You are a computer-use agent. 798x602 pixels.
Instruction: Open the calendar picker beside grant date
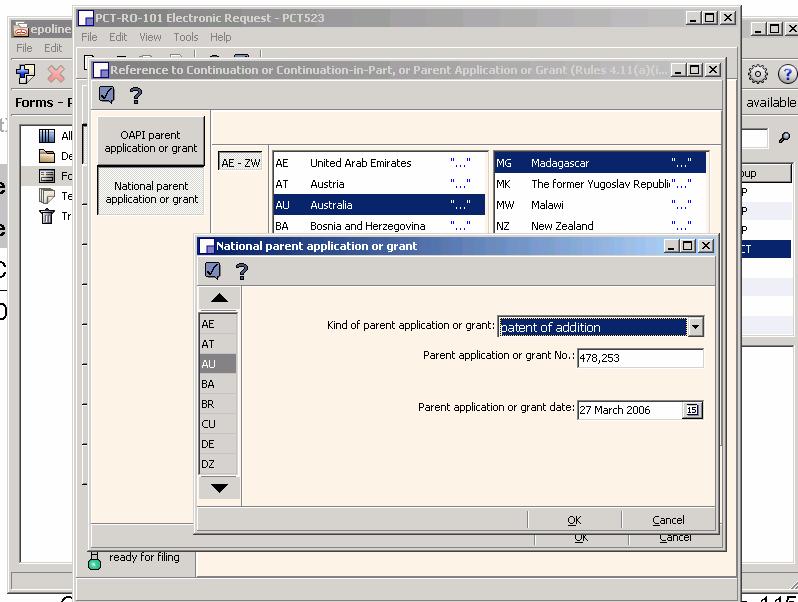(x=692, y=410)
